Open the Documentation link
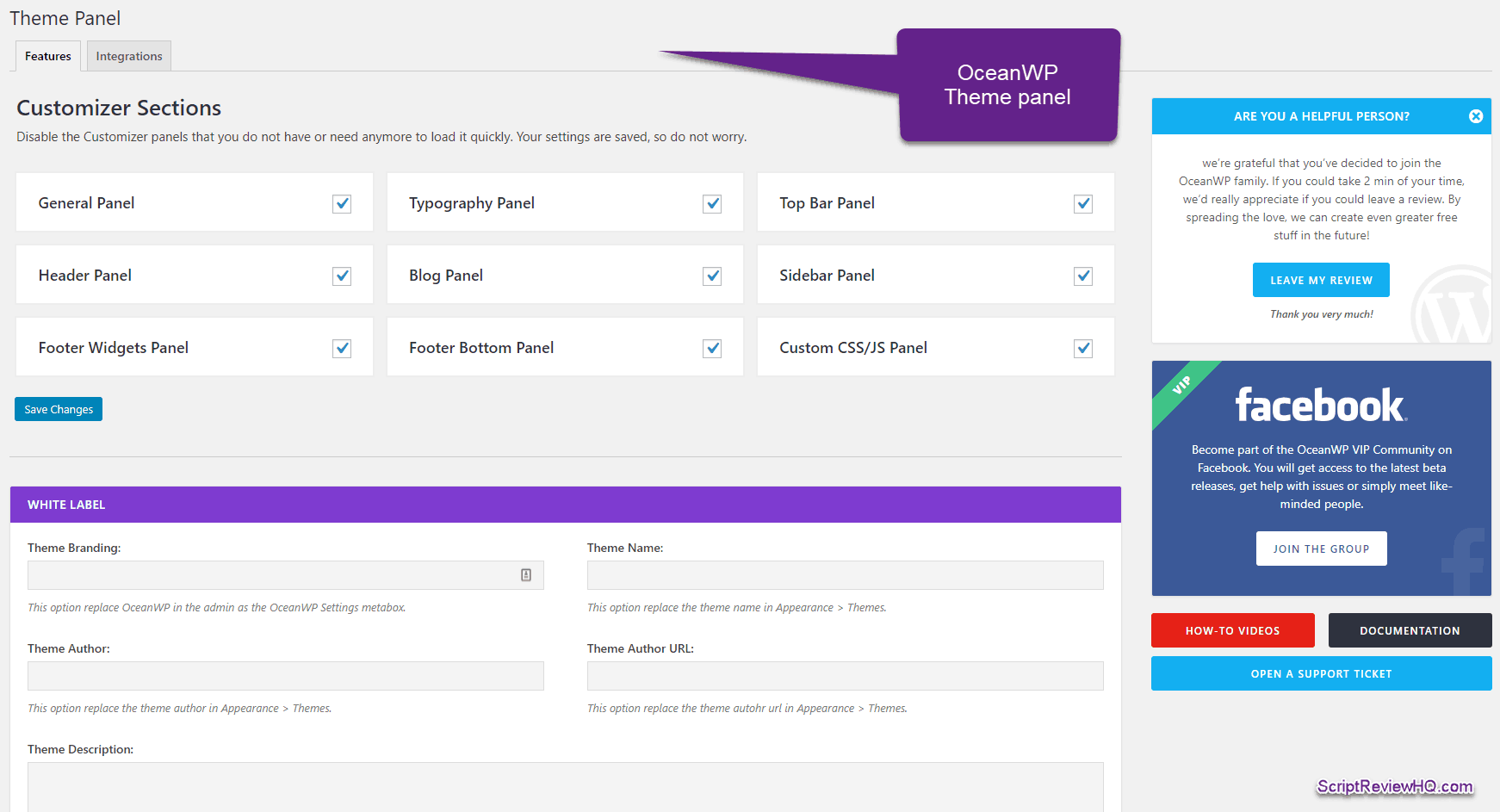1500x812 pixels. 1410,630
